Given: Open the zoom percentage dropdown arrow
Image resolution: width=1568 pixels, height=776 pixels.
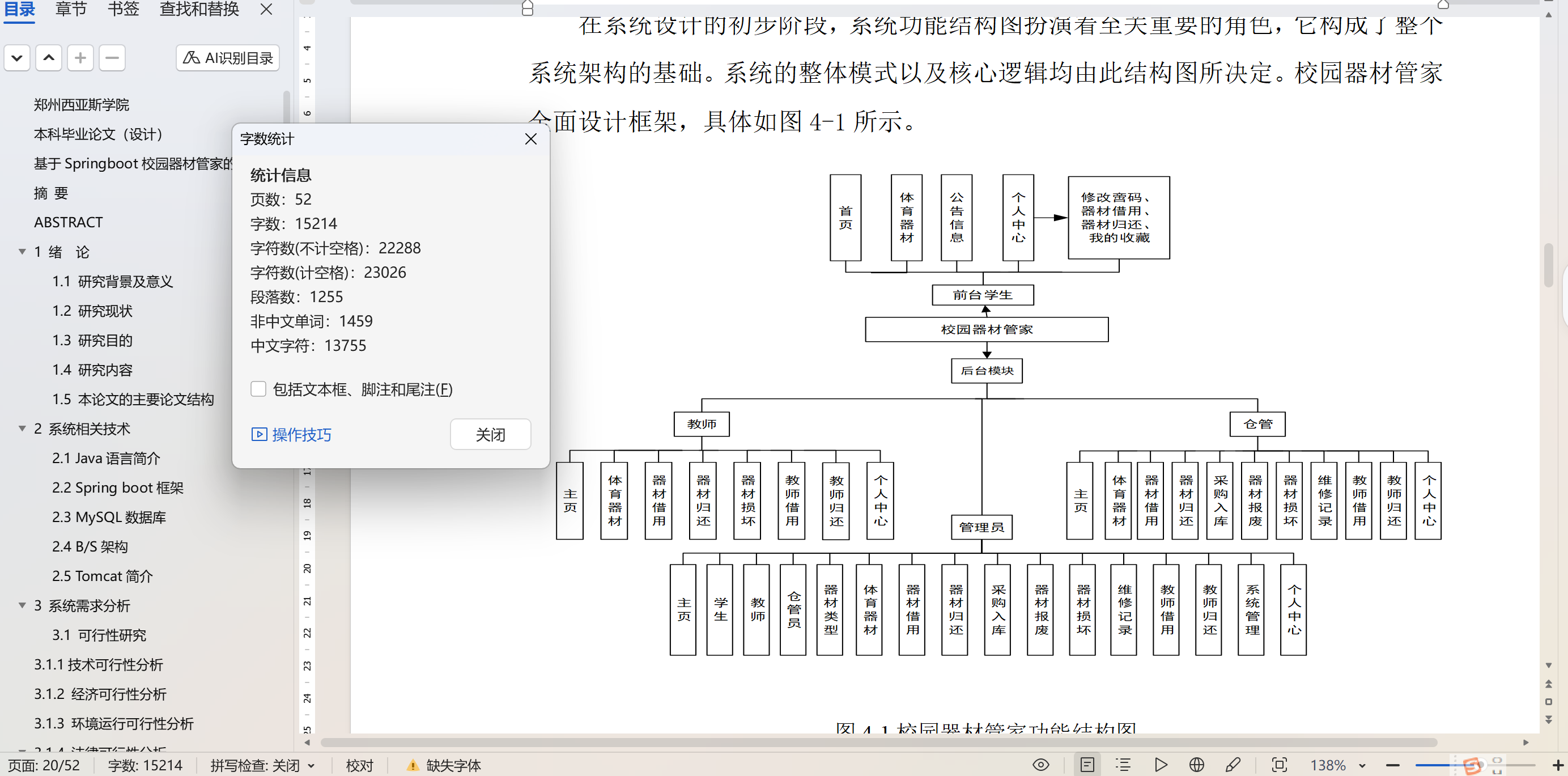Looking at the screenshot, I should tap(1362, 766).
